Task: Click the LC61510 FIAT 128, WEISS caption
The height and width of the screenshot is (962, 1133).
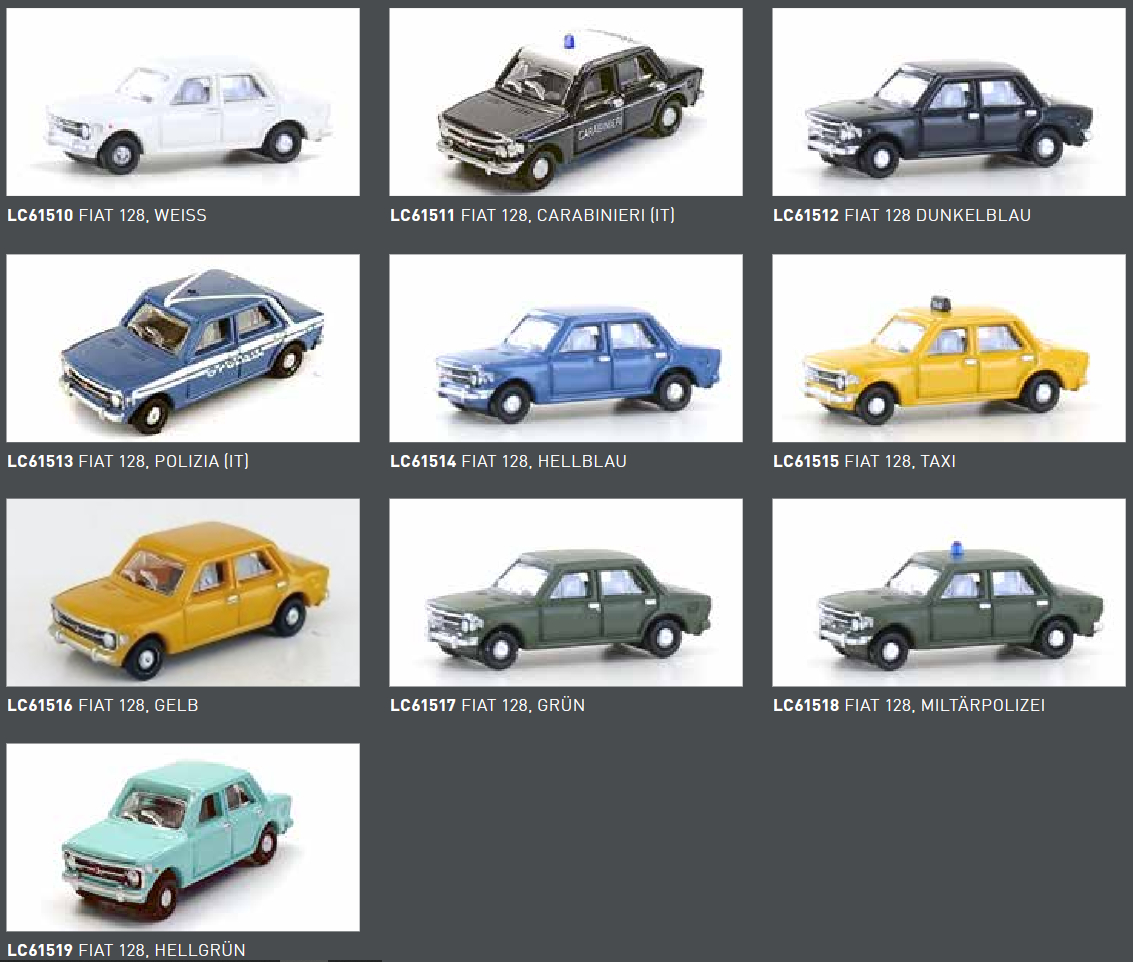Action: pos(107,215)
